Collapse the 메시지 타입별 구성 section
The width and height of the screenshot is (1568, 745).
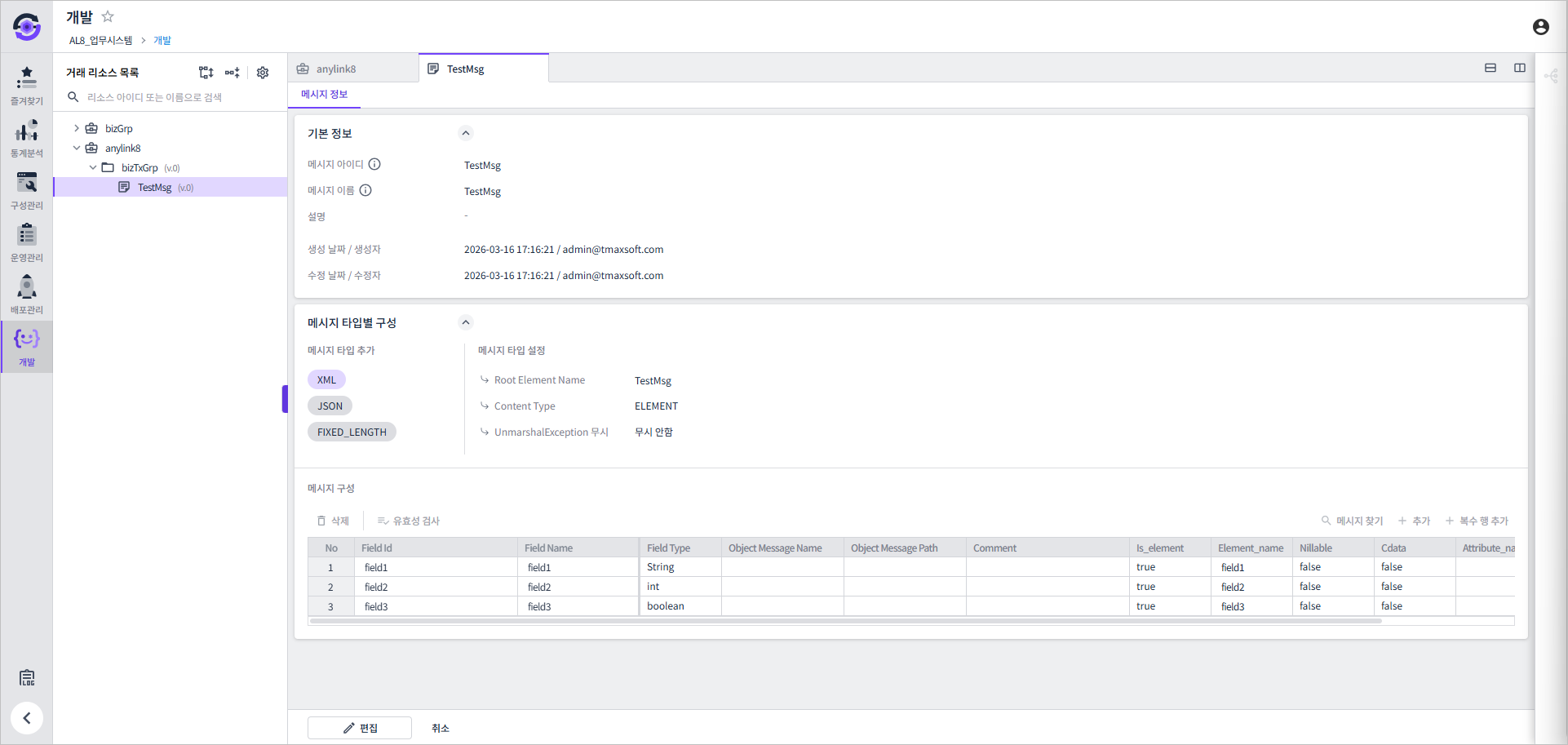click(x=466, y=322)
